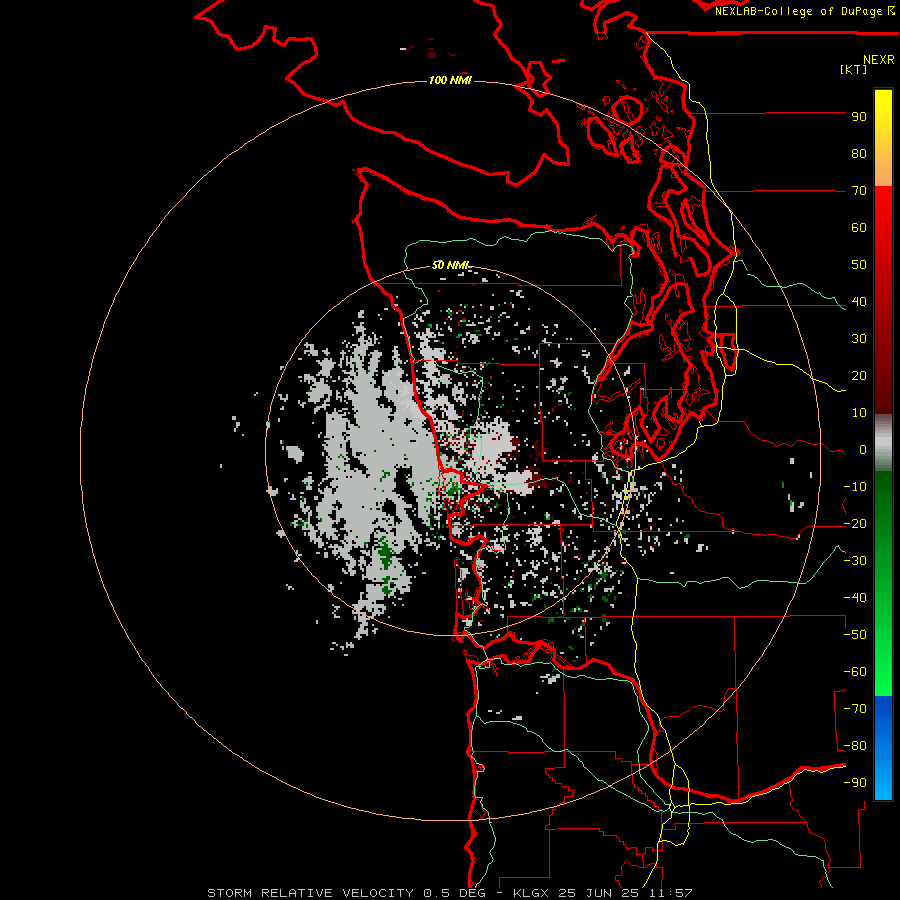Click the 90 value on the velocity scale
This screenshot has width=900, height=900.
859,117
